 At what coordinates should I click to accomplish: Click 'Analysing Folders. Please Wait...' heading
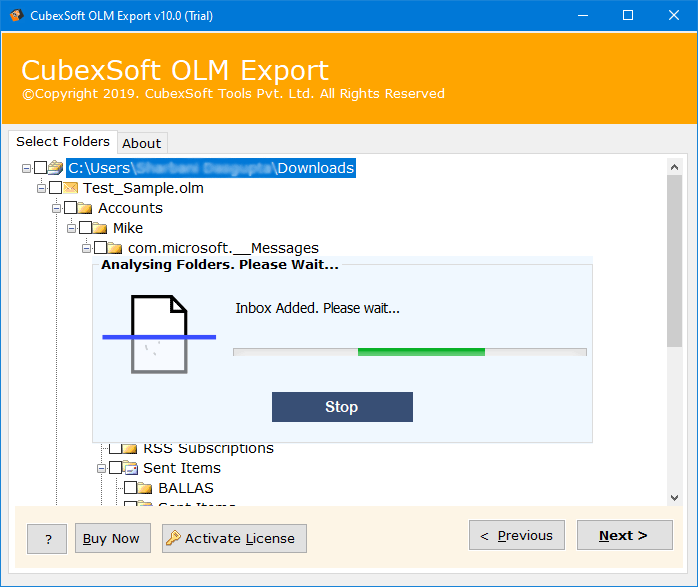220,264
